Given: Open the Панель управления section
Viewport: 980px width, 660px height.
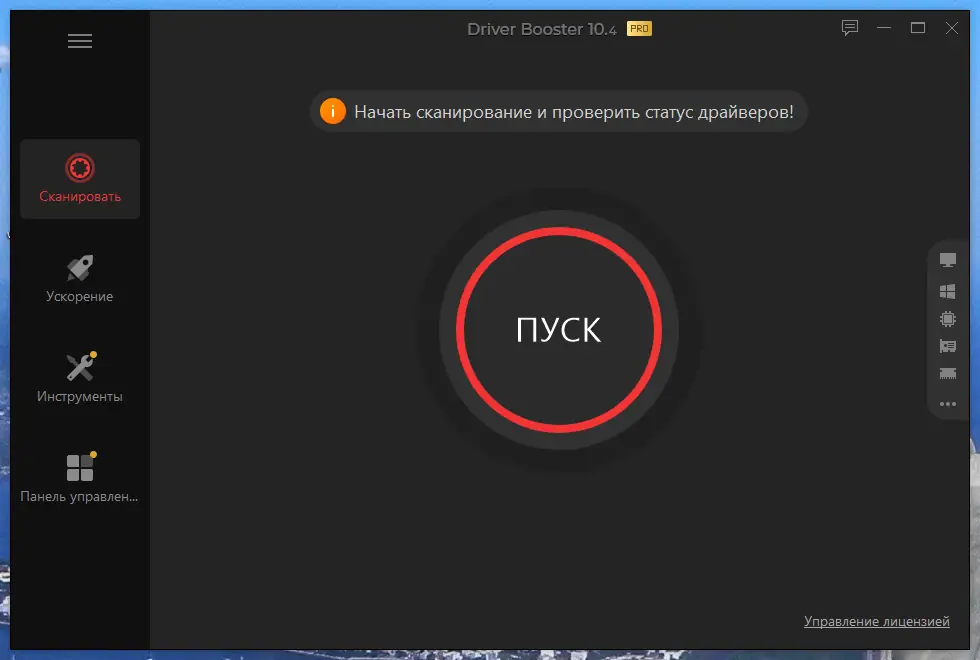Looking at the screenshot, I should pyautogui.click(x=79, y=478).
